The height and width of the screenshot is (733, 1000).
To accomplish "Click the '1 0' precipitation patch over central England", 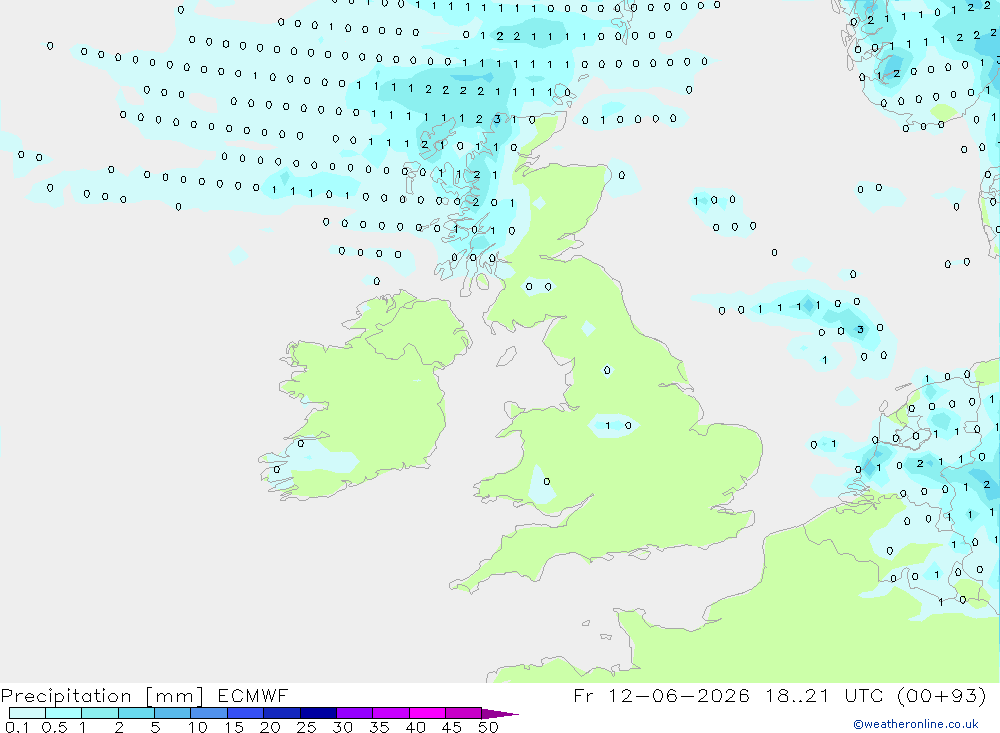I will (x=614, y=426).
